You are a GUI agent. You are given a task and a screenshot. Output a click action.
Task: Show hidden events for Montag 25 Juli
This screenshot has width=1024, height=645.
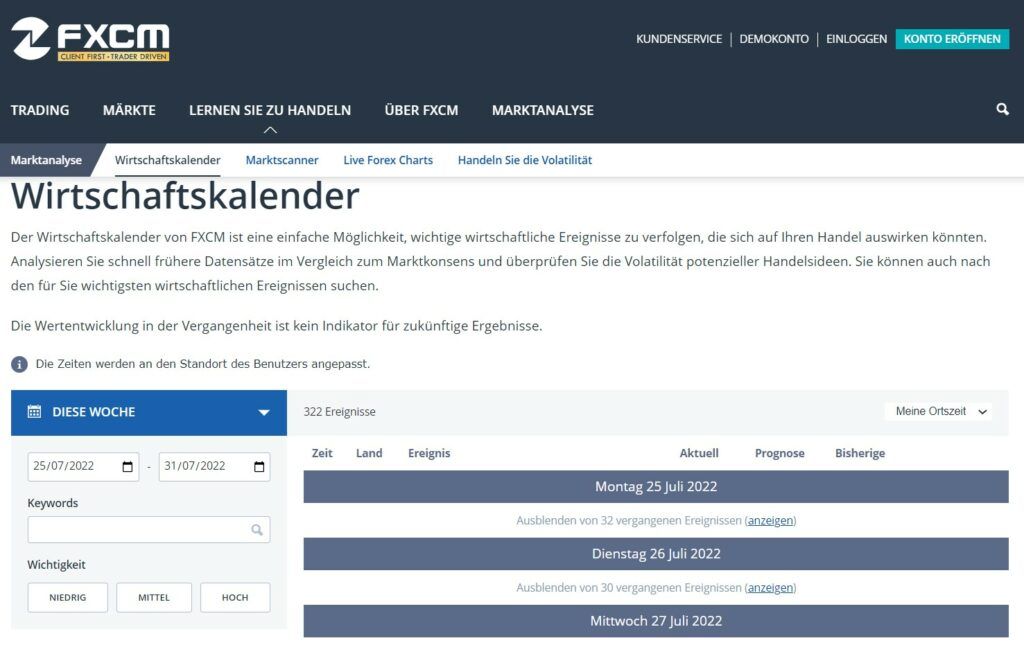pyautogui.click(x=771, y=520)
